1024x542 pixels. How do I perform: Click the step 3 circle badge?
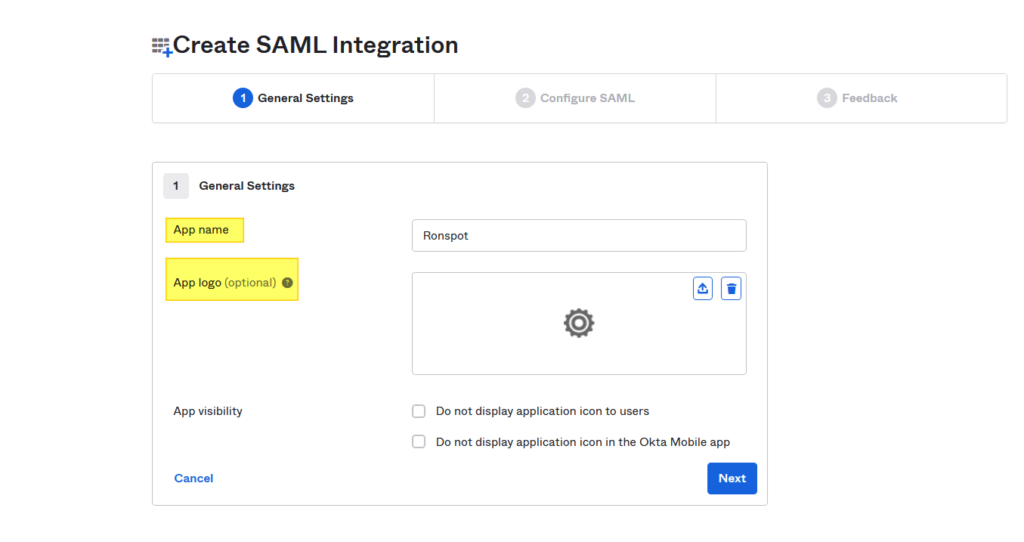(x=827, y=98)
